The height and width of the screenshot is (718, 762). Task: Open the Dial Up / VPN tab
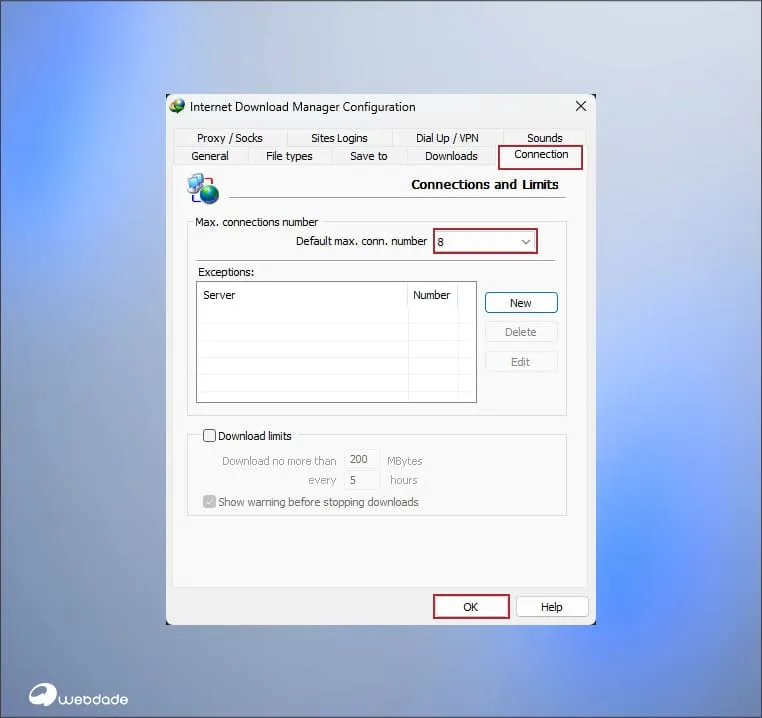(447, 138)
